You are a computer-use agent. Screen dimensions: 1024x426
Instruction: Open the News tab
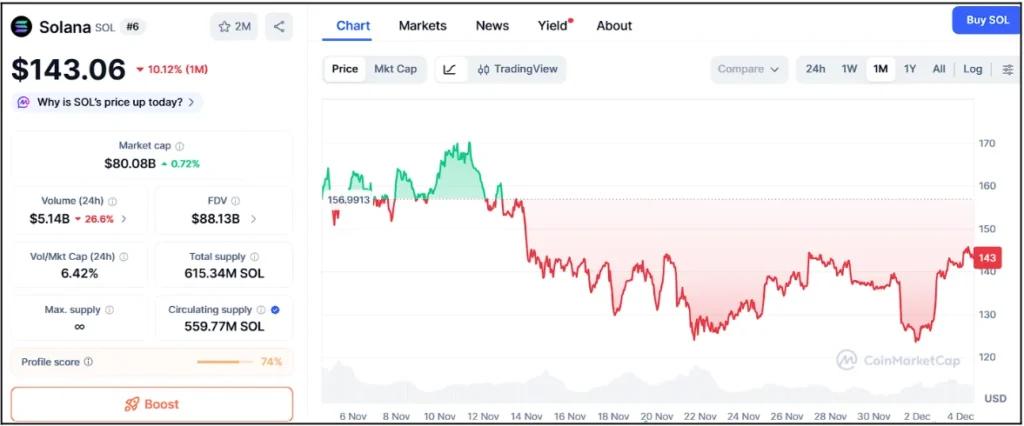(492, 26)
